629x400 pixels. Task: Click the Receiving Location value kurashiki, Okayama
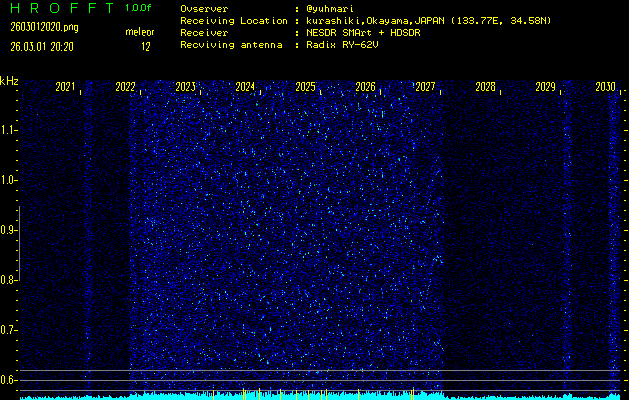(x=429, y=21)
